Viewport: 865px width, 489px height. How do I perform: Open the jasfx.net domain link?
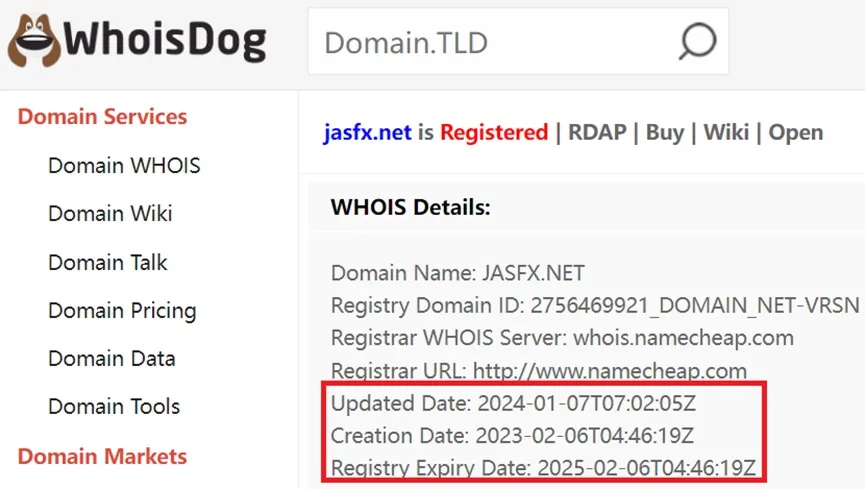point(367,132)
